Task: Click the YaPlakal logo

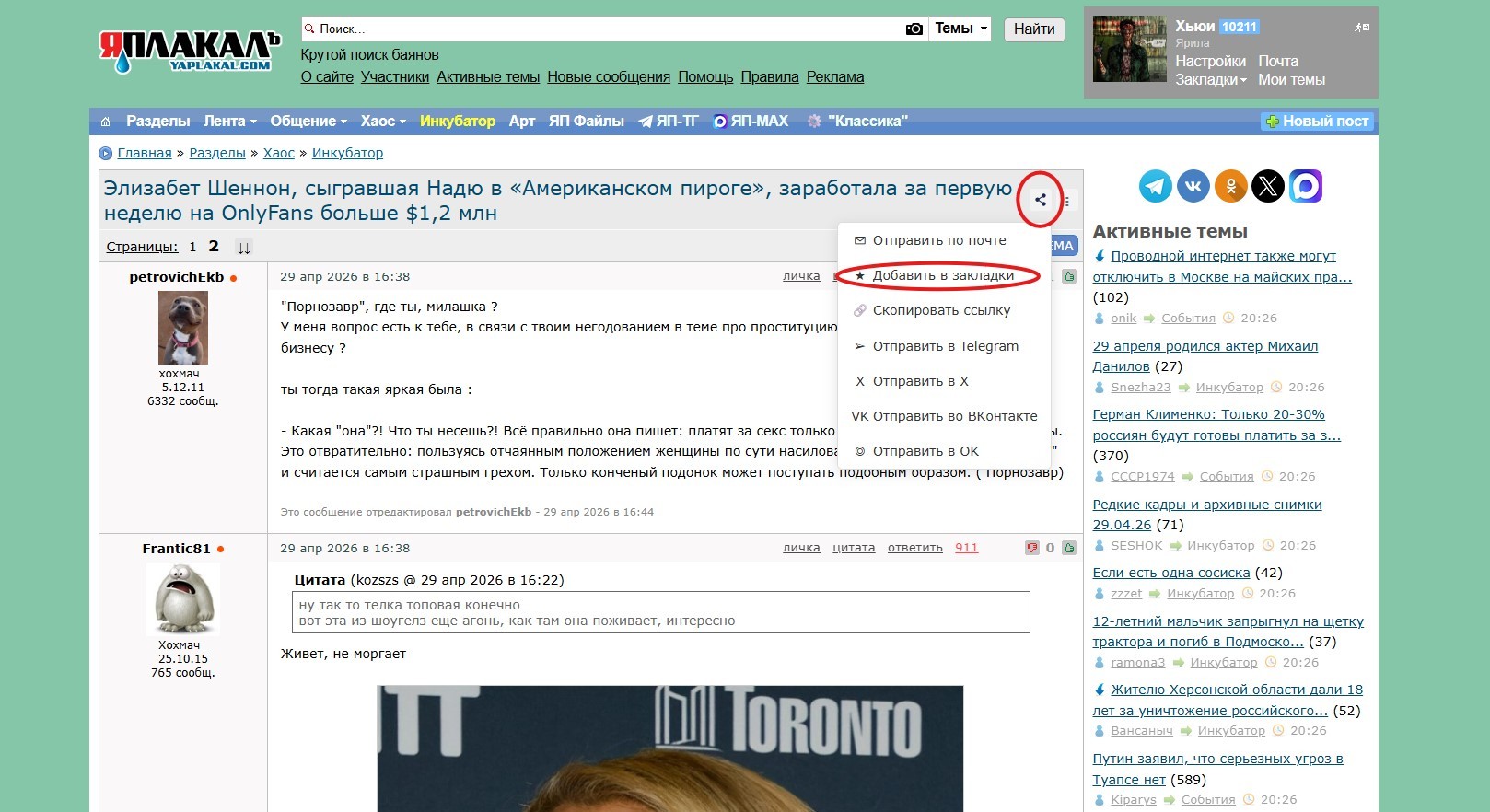Action: (190, 52)
